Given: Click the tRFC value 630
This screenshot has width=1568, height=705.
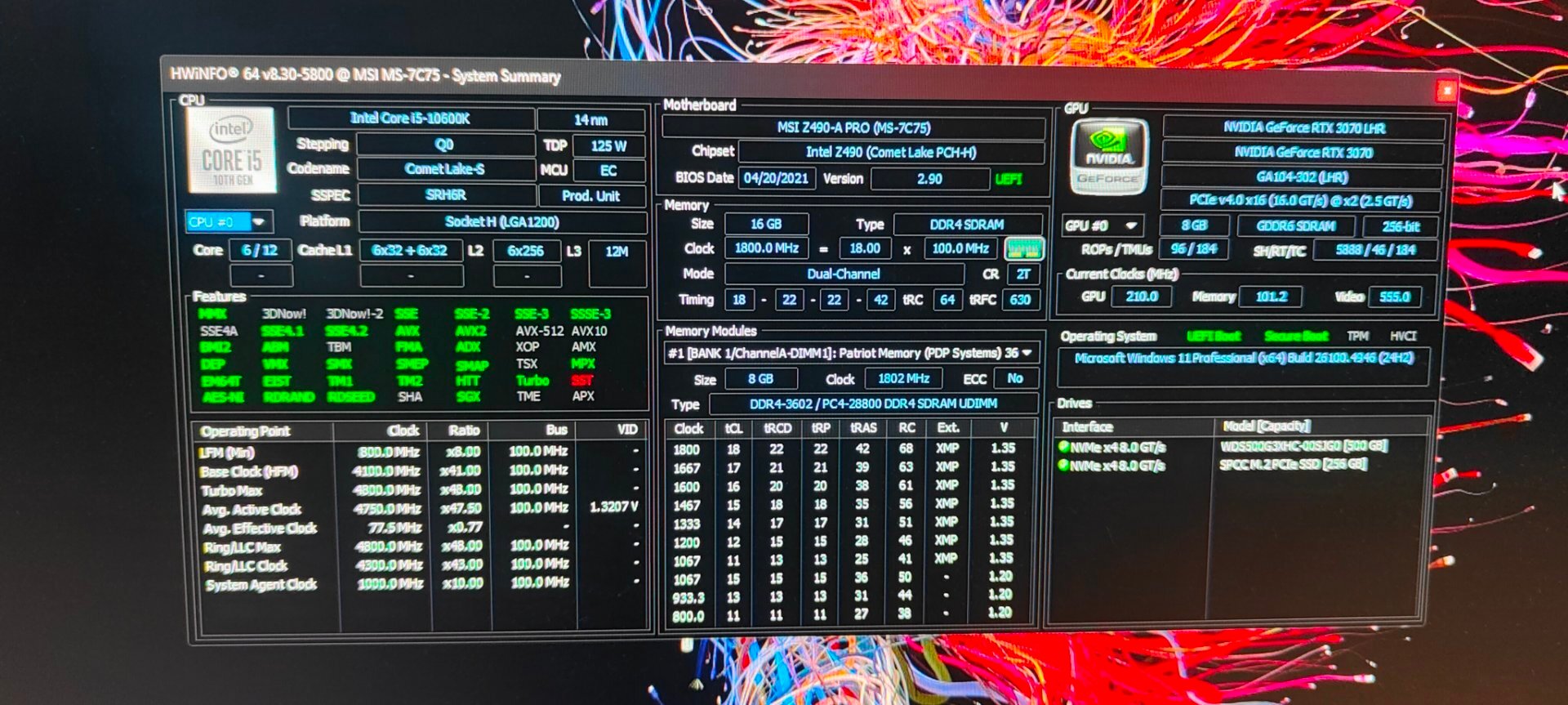Looking at the screenshot, I should [1020, 300].
